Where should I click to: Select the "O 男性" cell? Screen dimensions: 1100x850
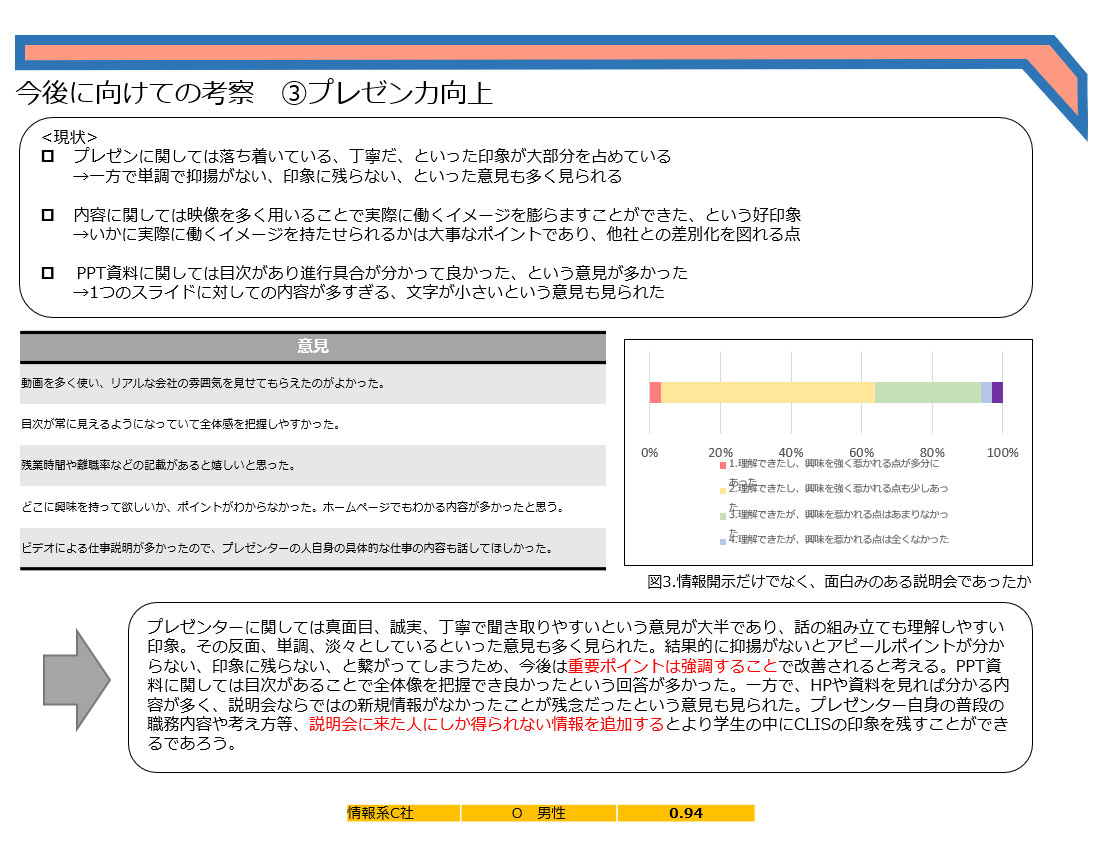coord(539,813)
